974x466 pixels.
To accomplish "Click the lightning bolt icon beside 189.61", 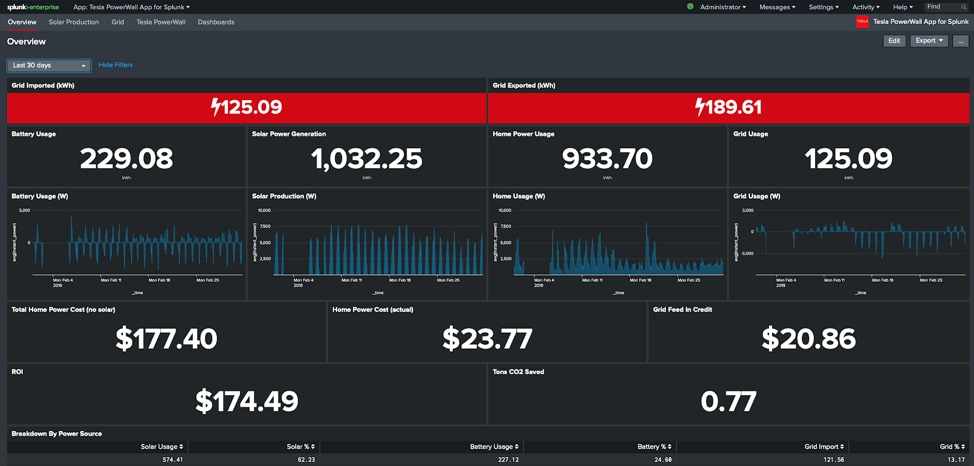I will [x=700, y=107].
